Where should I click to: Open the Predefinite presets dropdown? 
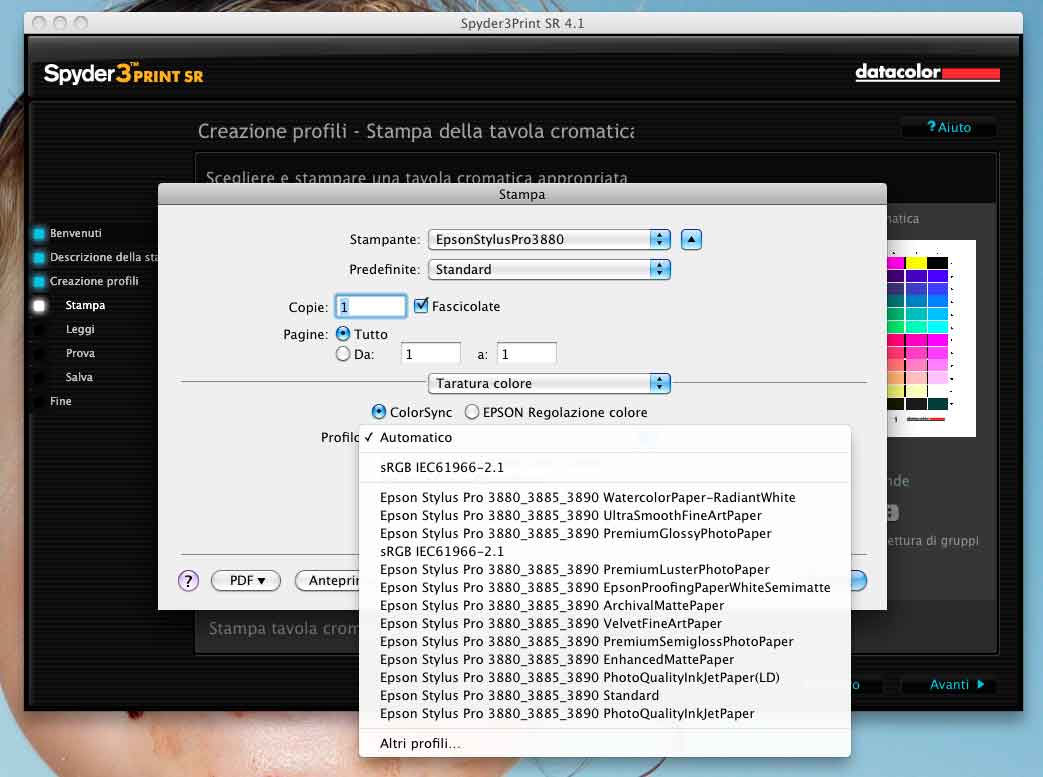point(548,269)
